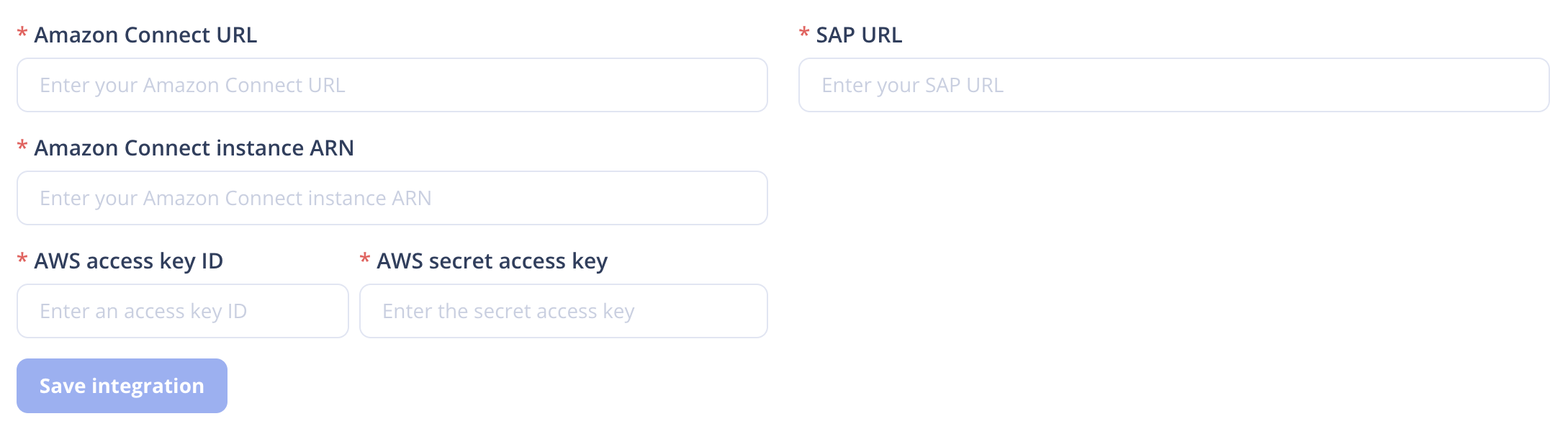
Task: Select the AWS access key ID label
Action: [x=128, y=261]
